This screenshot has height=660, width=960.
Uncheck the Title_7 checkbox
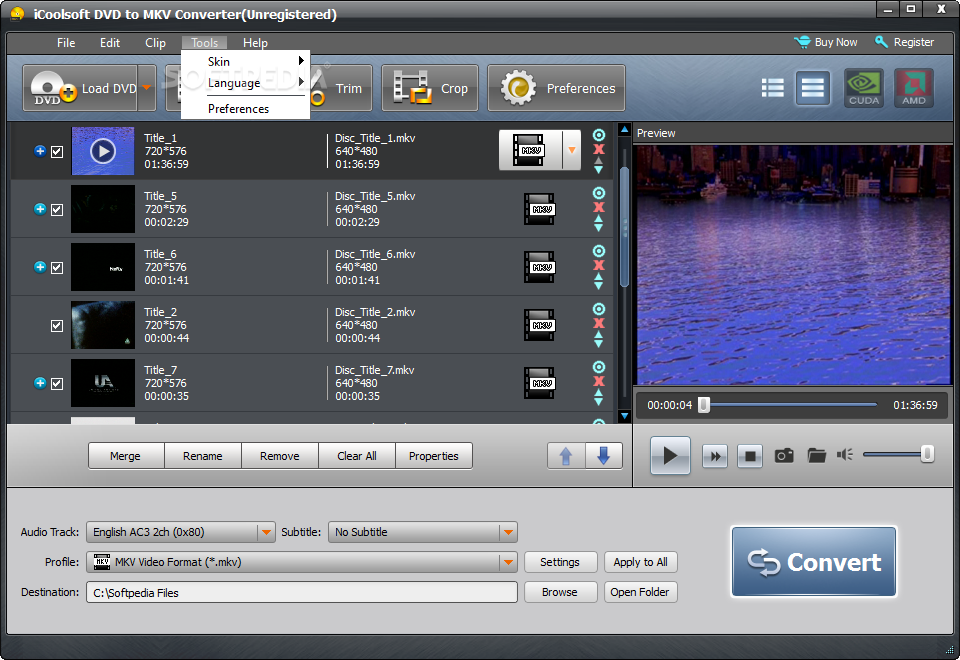click(57, 384)
